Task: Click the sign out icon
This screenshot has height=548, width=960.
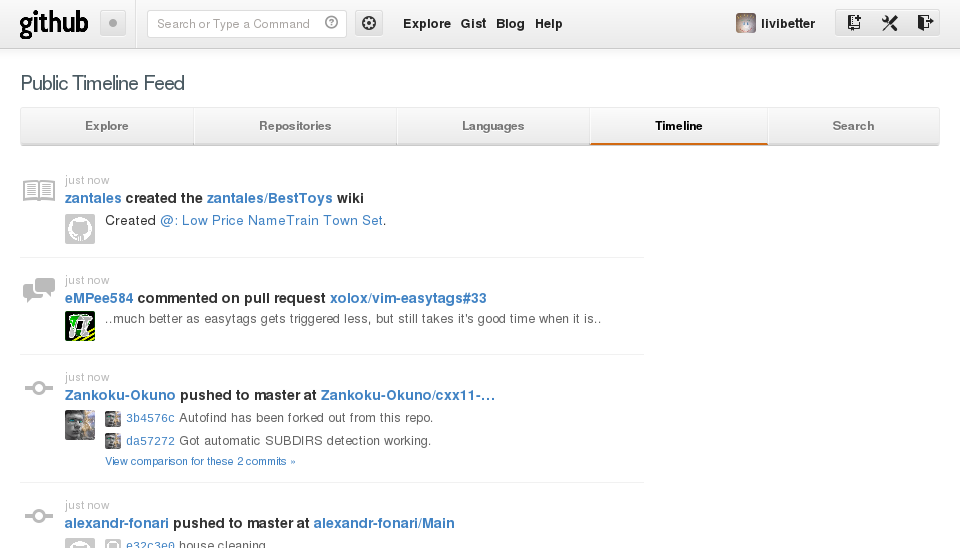Action: [924, 23]
